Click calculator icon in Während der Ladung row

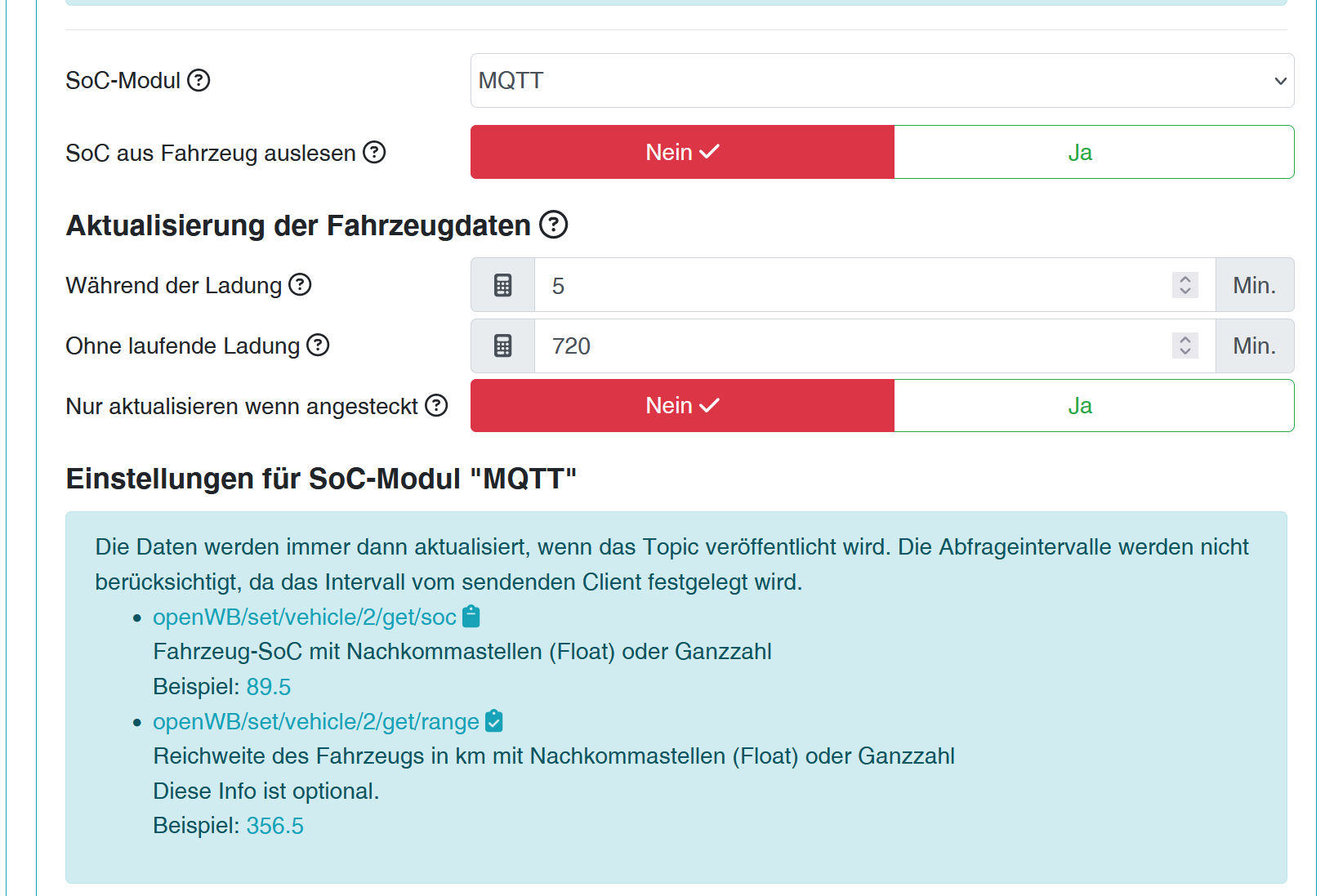(x=503, y=285)
